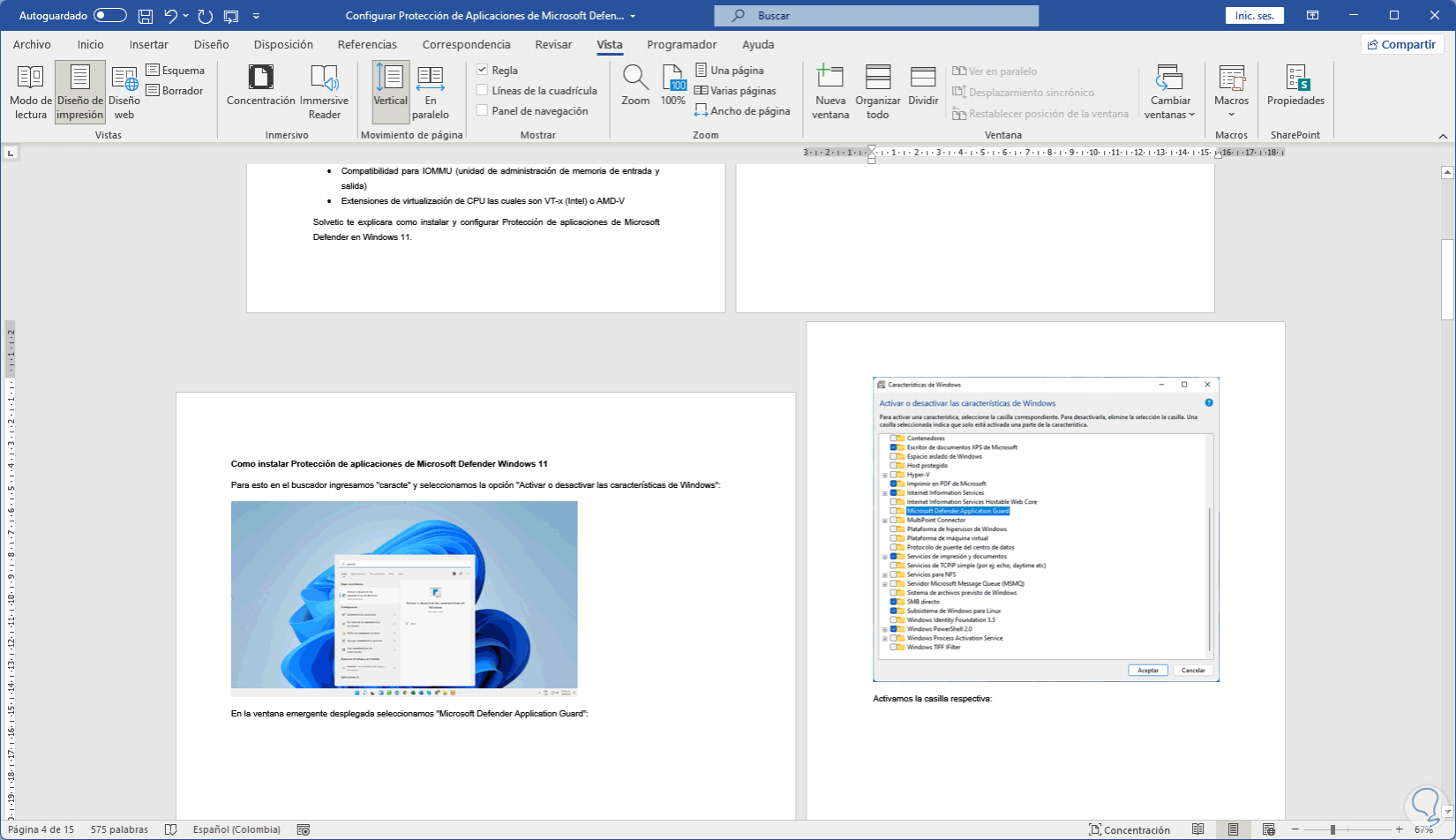
Task: Uncheck the Regla checkbox
Action: (483, 70)
